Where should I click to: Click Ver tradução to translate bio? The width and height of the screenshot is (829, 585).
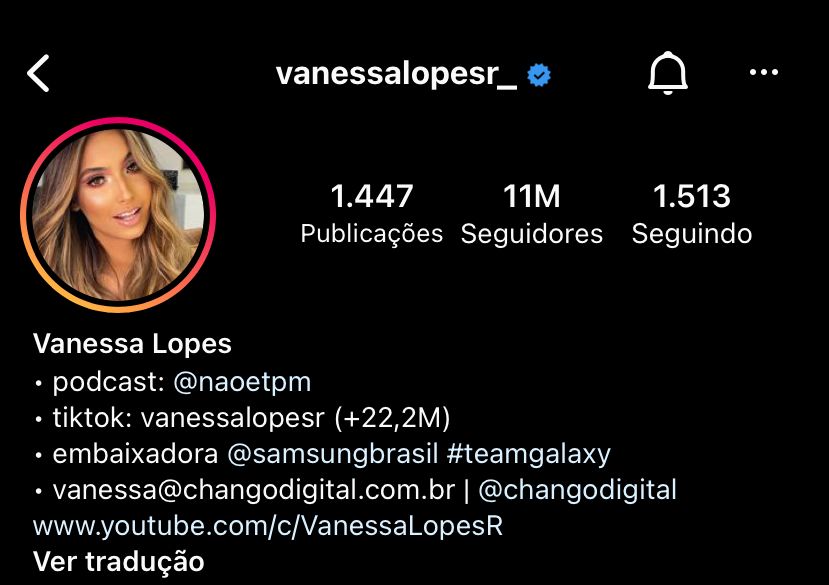pos(118,561)
